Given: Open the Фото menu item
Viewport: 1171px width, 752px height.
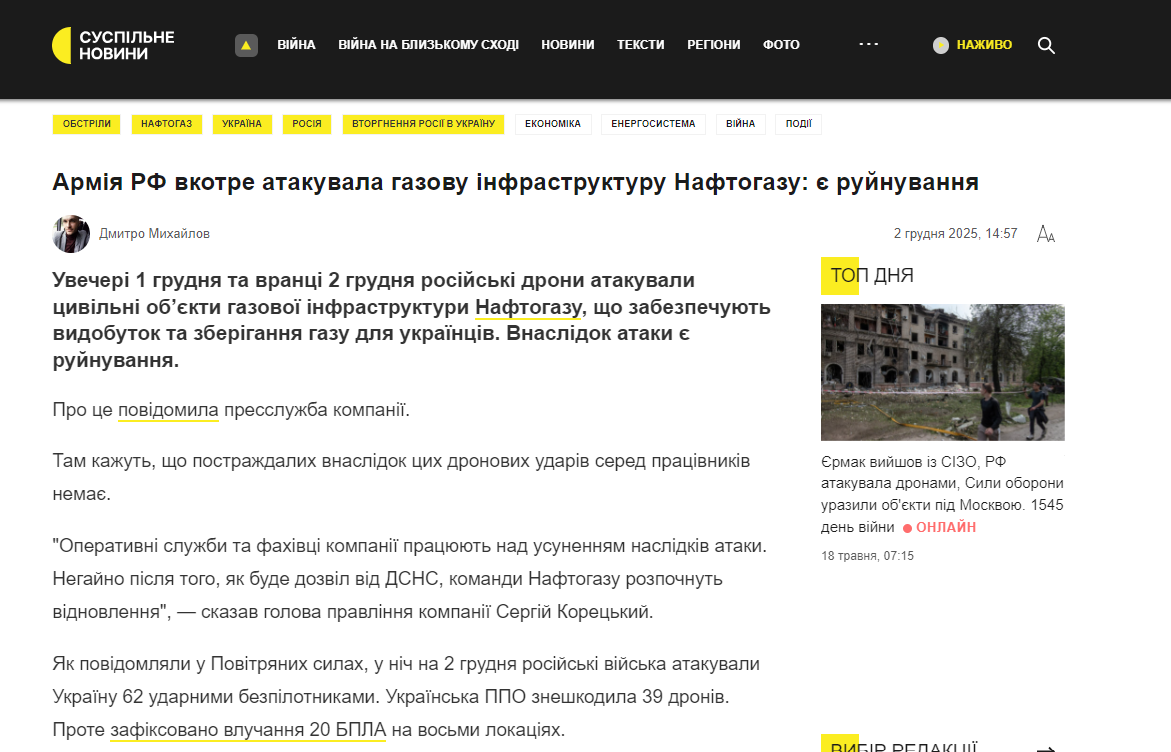Looking at the screenshot, I should [x=781, y=45].
